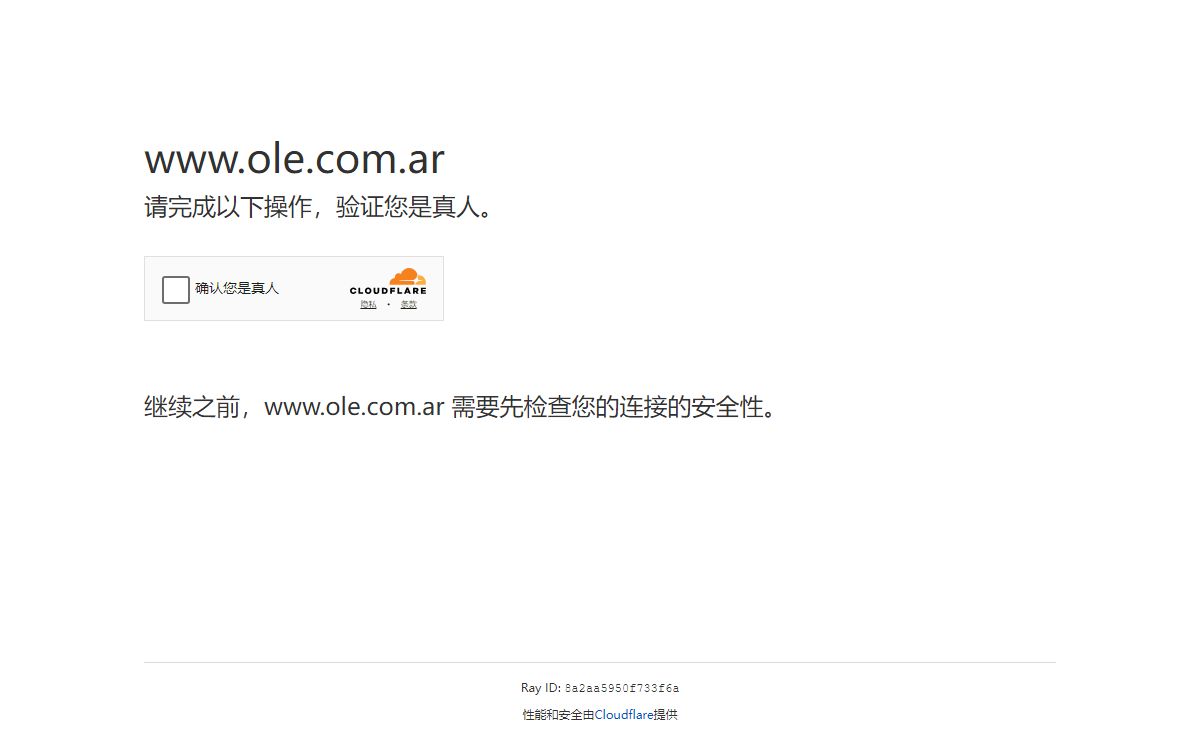1200x740 pixels.
Task: Click the www.ole.com.ar page heading
Action: [x=295, y=159]
